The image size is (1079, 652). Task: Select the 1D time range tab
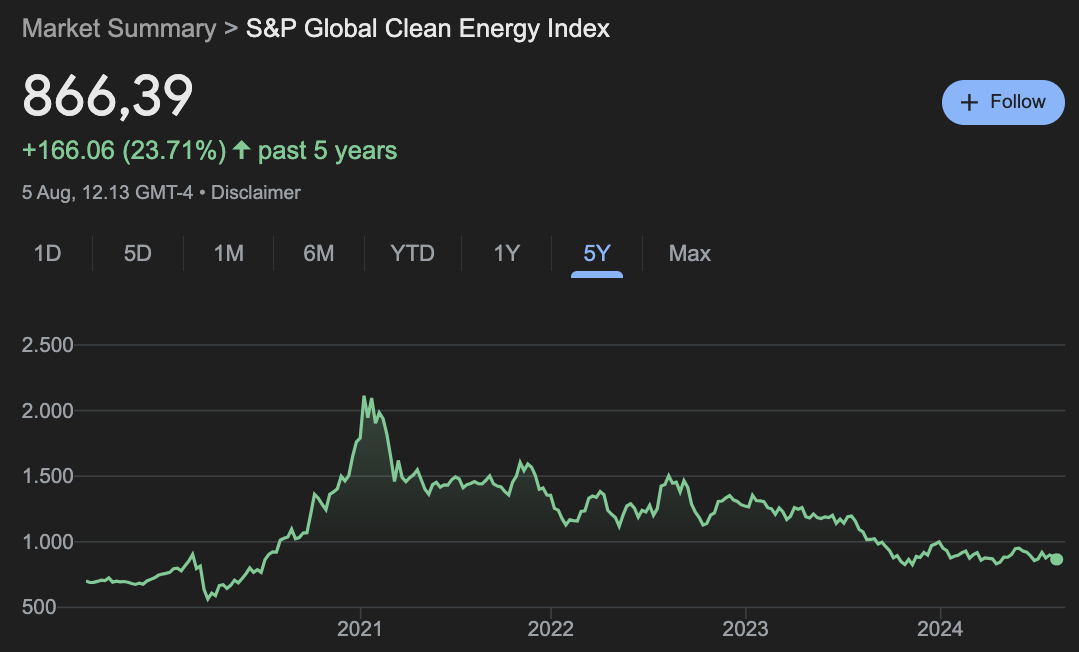coord(48,254)
